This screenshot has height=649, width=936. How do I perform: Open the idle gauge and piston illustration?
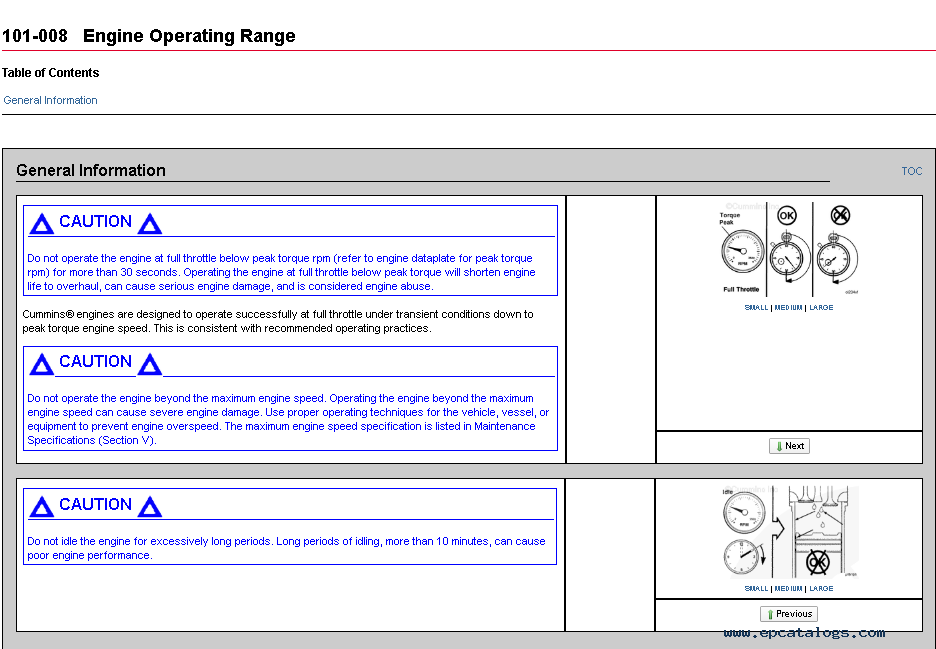[789, 532]
